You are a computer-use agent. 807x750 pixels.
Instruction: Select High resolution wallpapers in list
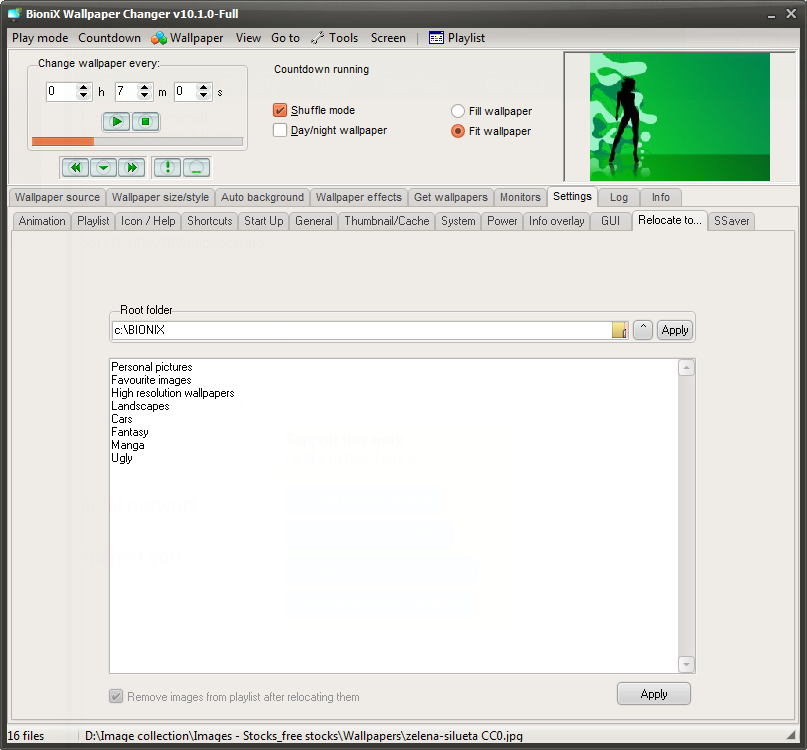[173, 393]
